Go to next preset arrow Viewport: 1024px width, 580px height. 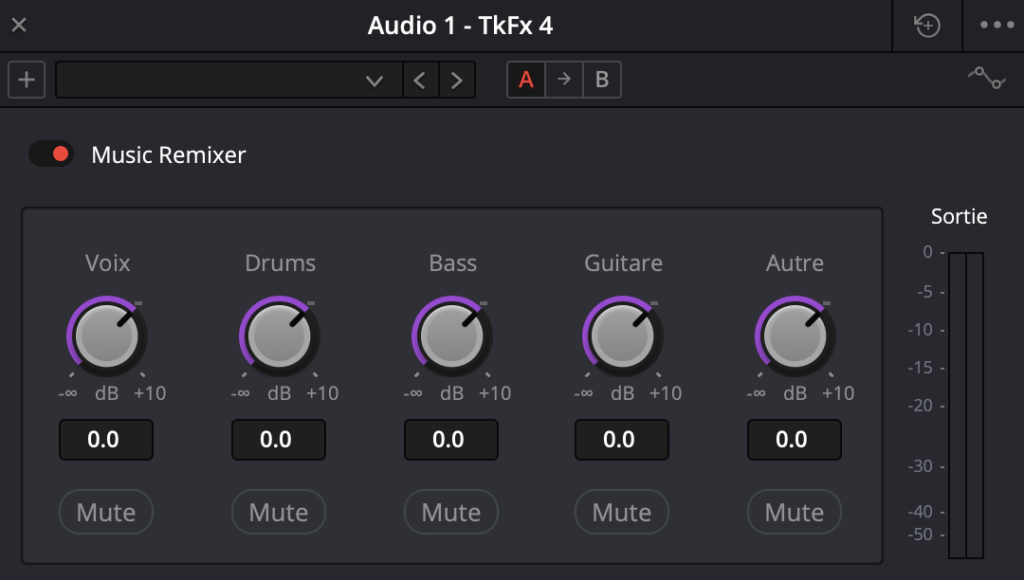pos(456,80)
